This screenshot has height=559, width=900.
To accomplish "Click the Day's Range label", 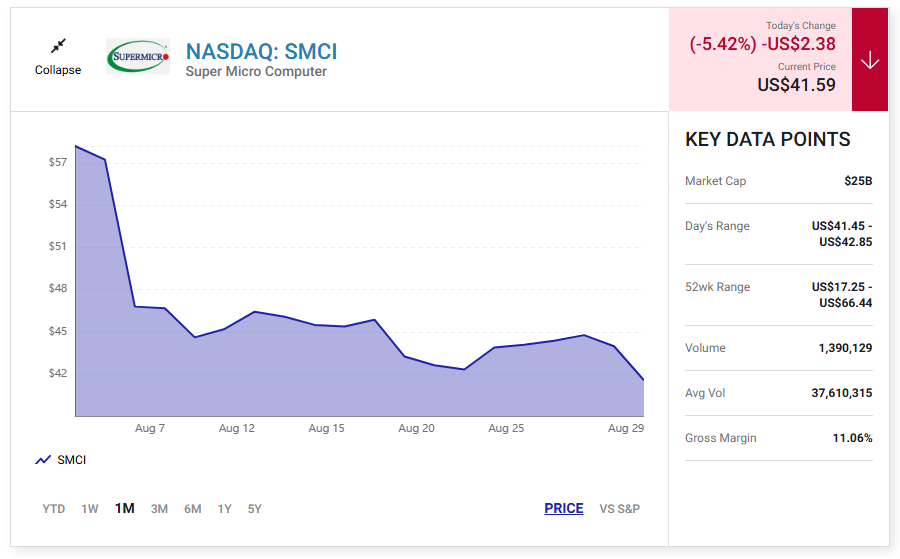I will pyautogui.click(x=717, y=226).
